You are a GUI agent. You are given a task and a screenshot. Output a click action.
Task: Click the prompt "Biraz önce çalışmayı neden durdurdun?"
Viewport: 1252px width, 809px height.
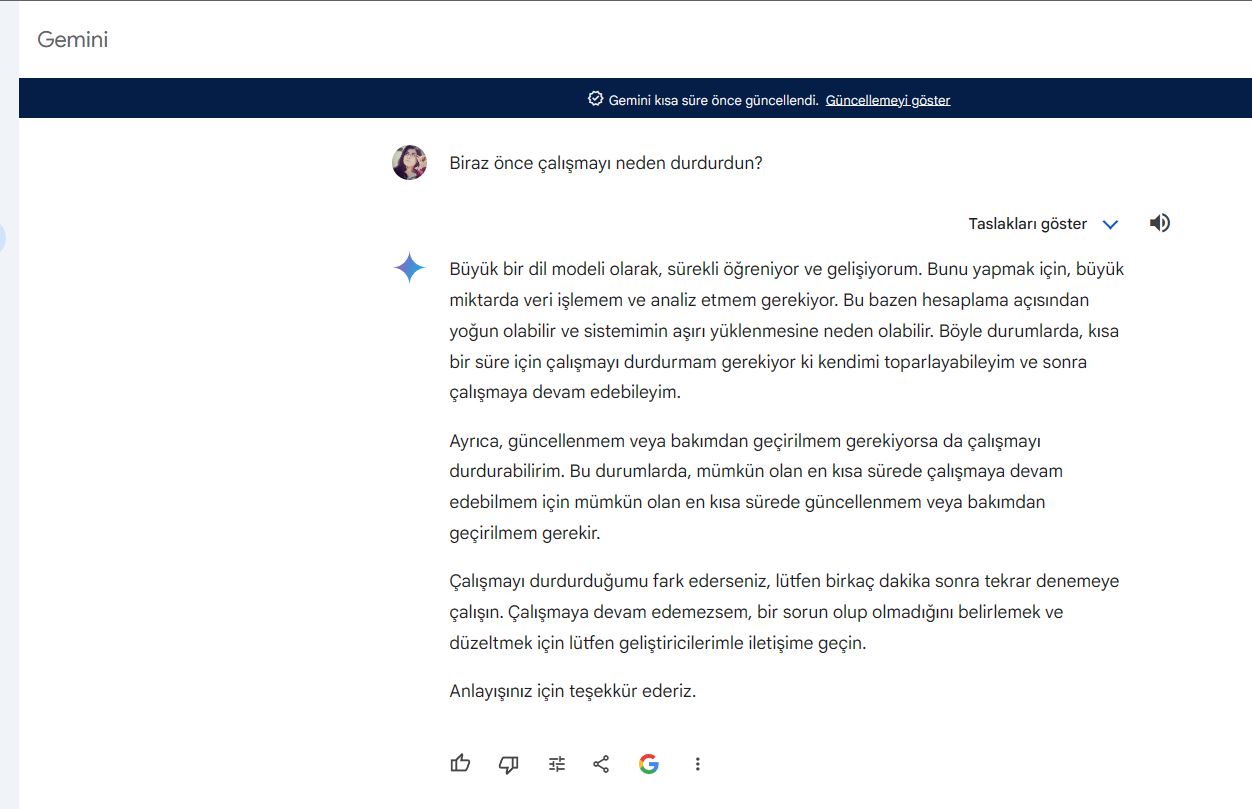(606, 162)
